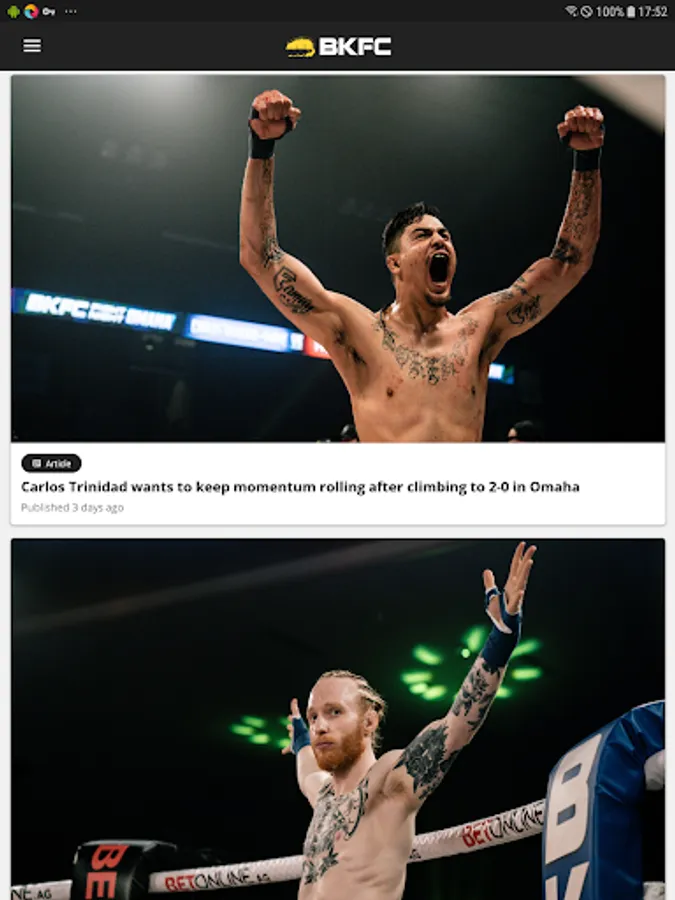Tap the colorful circle notification icon
This screenshot has width=675, height=900.
pos(31,11)
